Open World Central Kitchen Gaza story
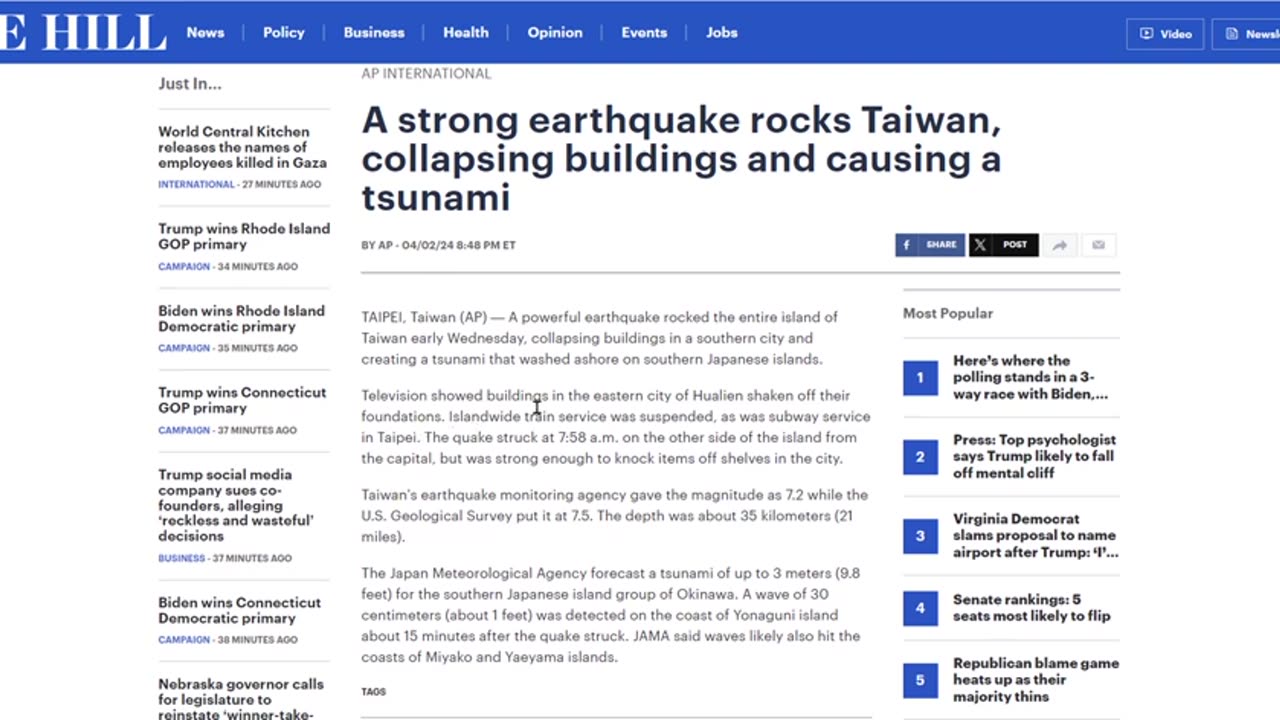 tap(242, 147)
